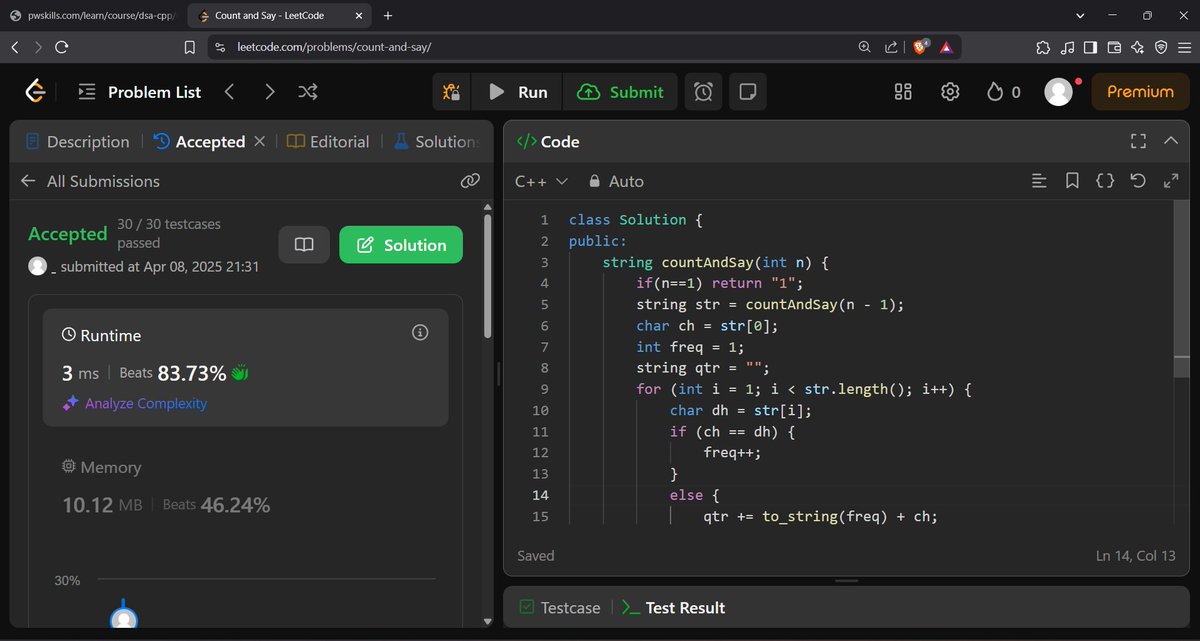Open Brave Shields lion icon

pyautogui.click(x=920, y=46)
